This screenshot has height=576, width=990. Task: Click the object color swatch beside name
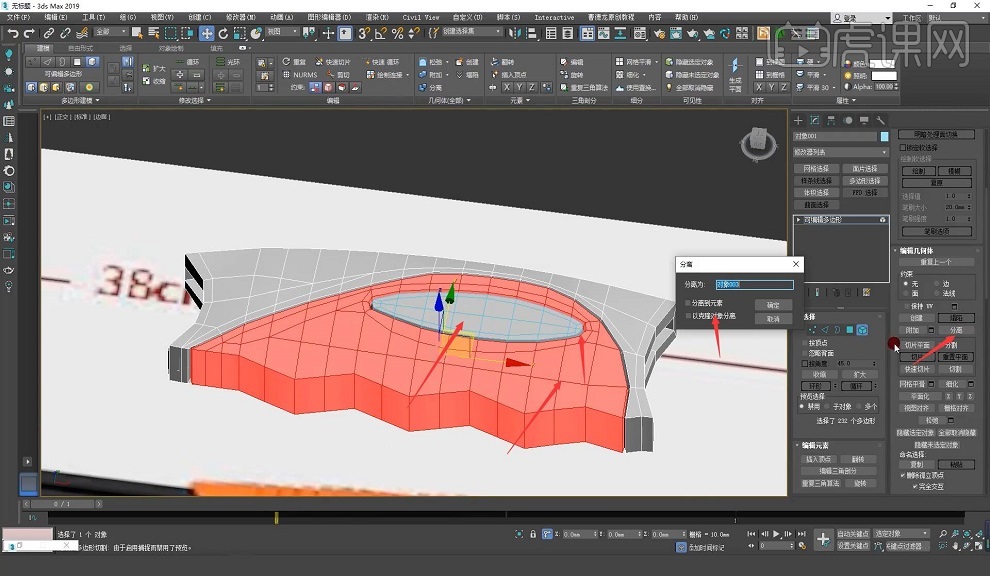pyautogui.click(x=884, y=136)
